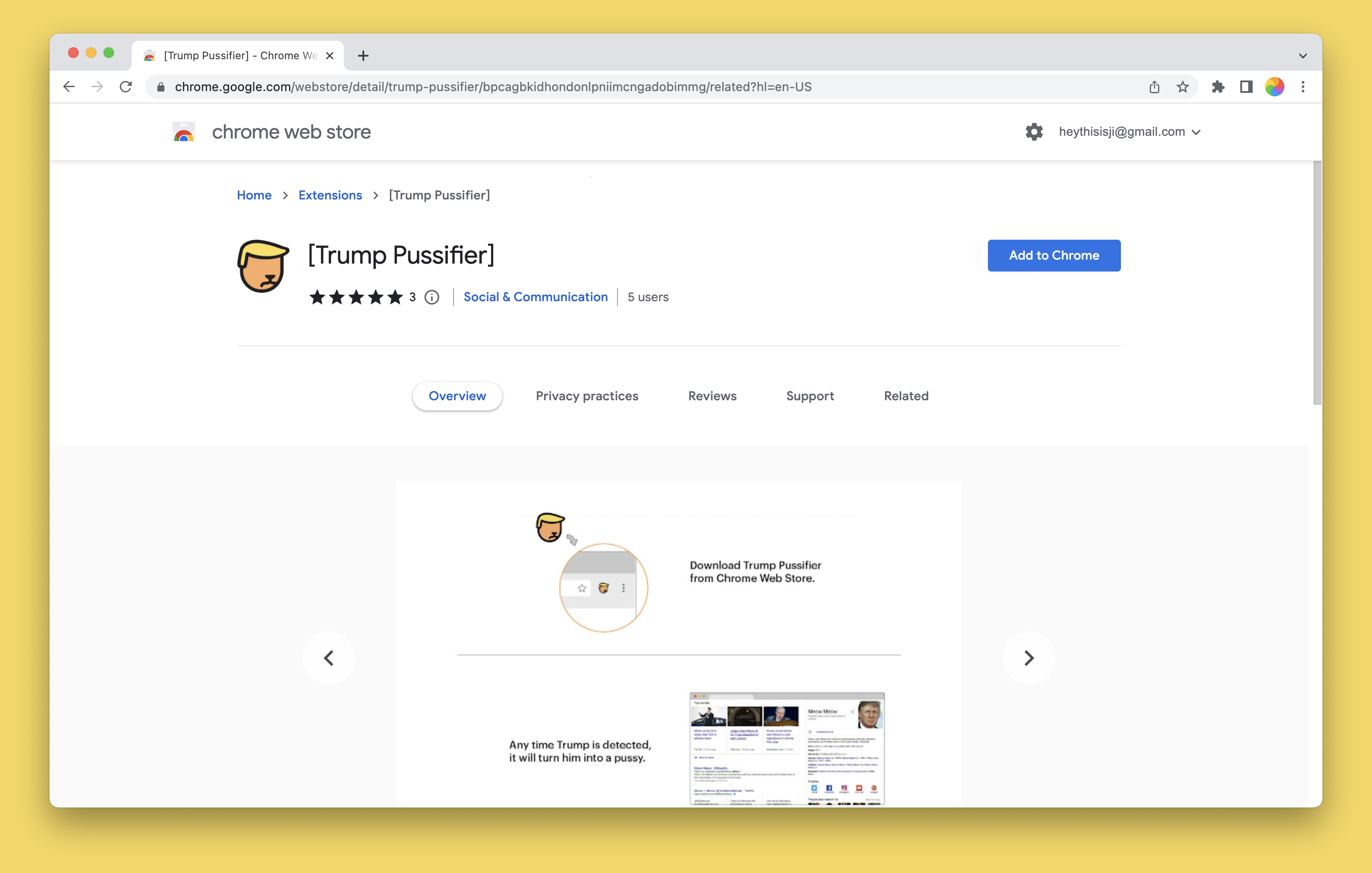This screenshot has height=873, width=1372.
Task: Expand the tab search chevron
Action: click(1303, 56)
